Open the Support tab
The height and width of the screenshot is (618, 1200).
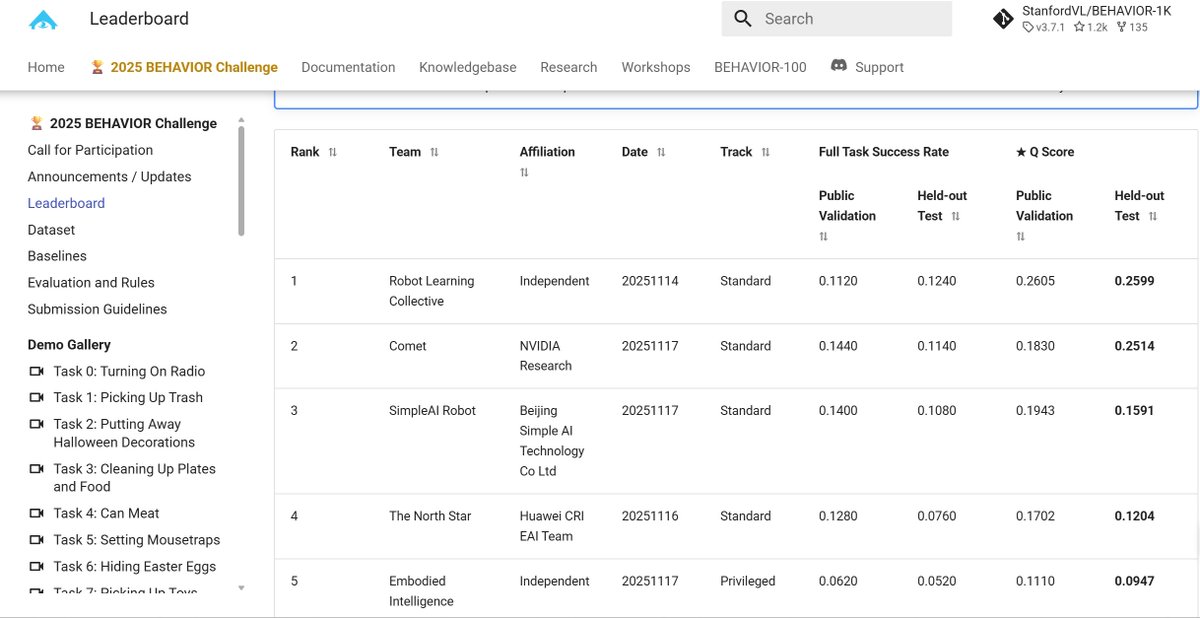[867, 67]
